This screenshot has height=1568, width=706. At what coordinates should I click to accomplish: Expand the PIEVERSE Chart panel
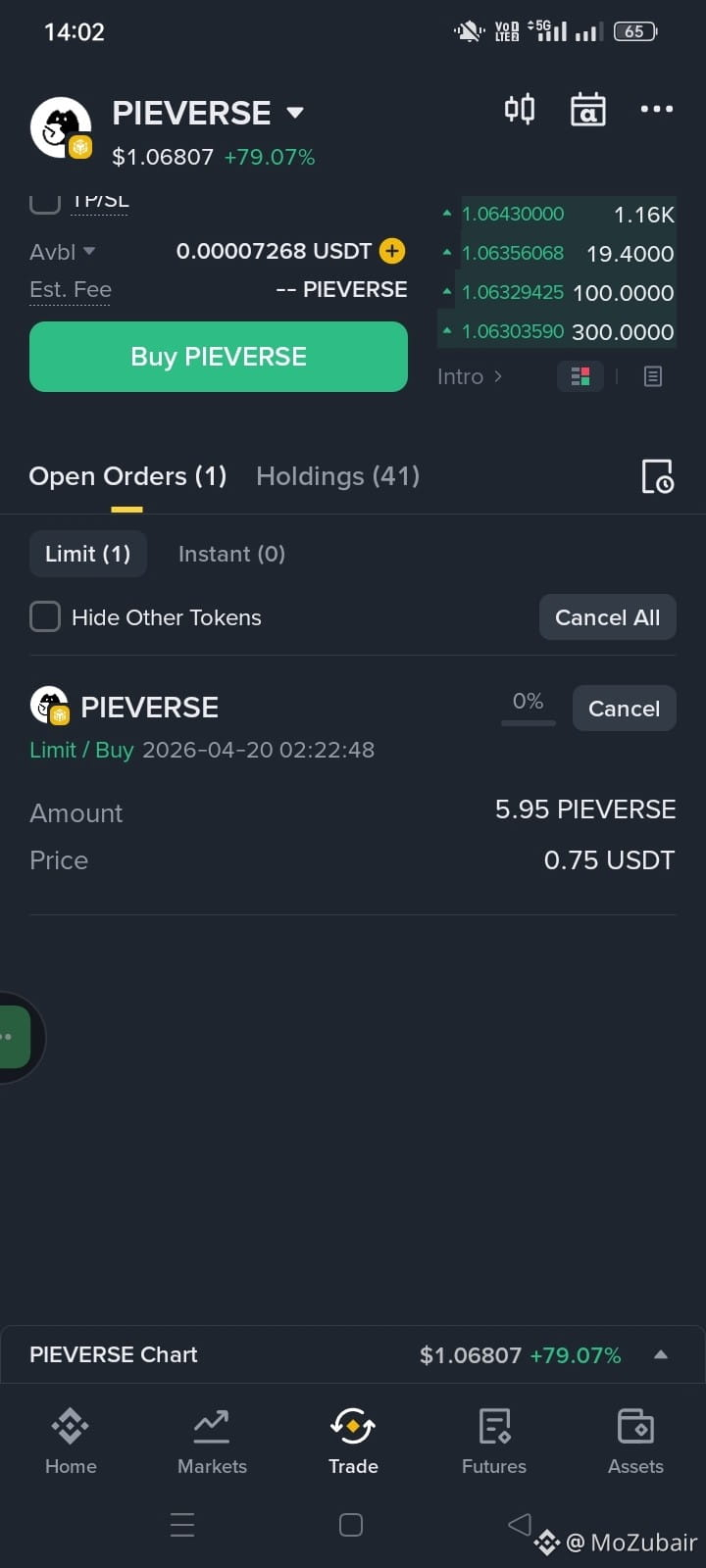(660, 1354)
